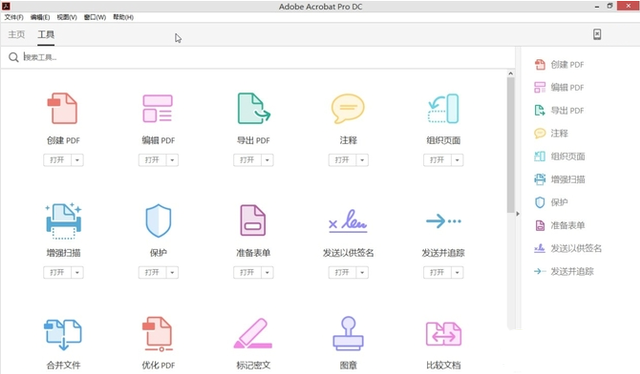Click the 注释 speech bubble icon in grid

coord(348,109)
